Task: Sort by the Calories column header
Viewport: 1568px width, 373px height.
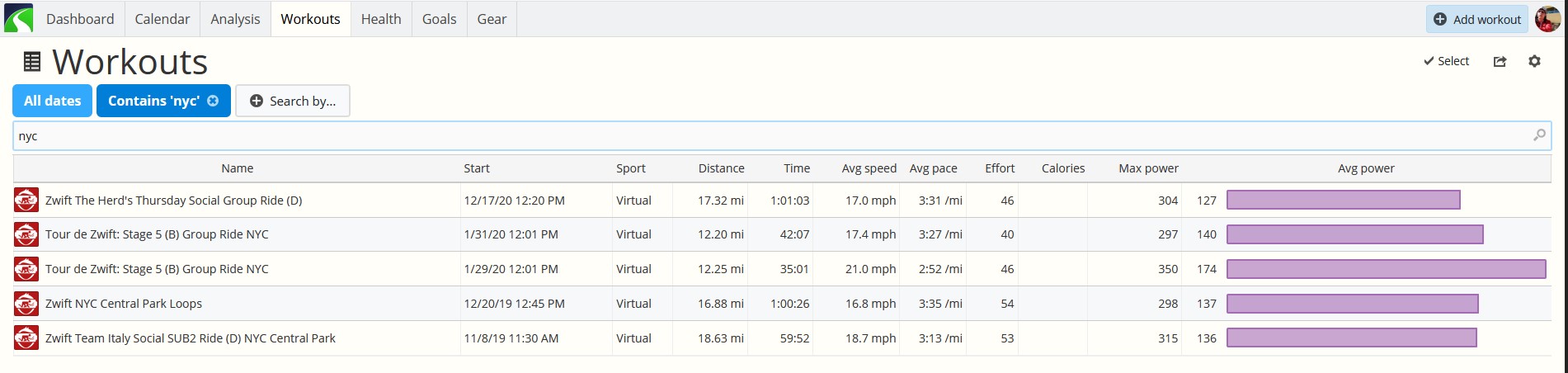Action: (1063, 168)
